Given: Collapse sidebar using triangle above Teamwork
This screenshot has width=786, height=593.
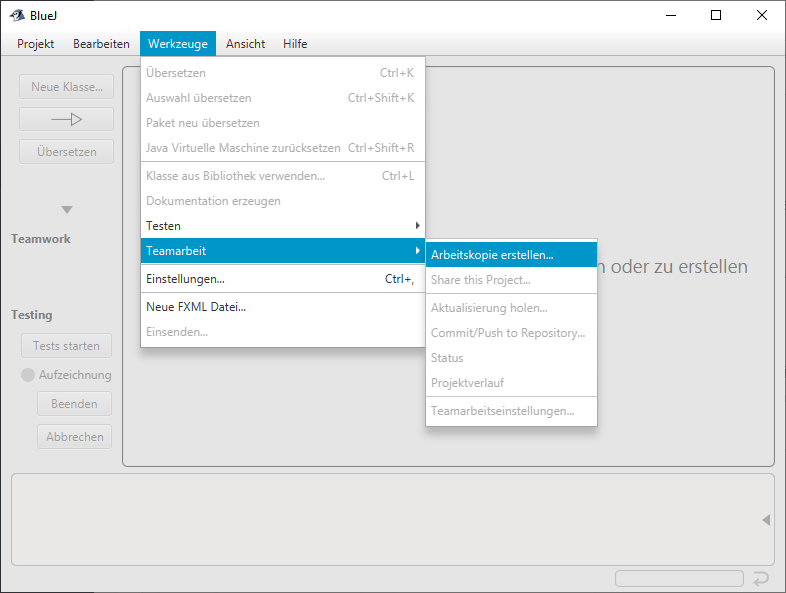Looking at the screenshot, I should tap(67, 210).
